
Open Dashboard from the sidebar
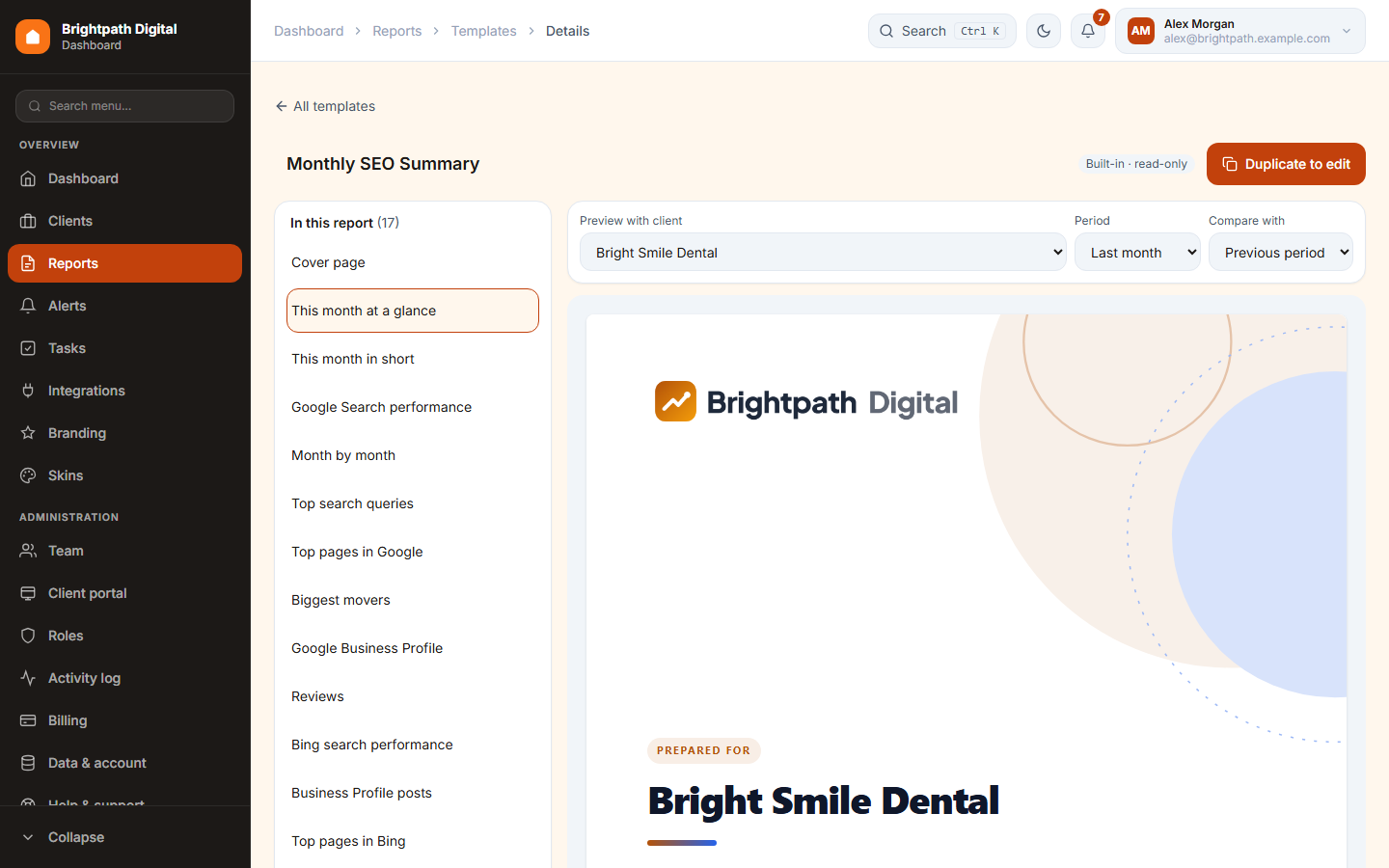[124, 178]
